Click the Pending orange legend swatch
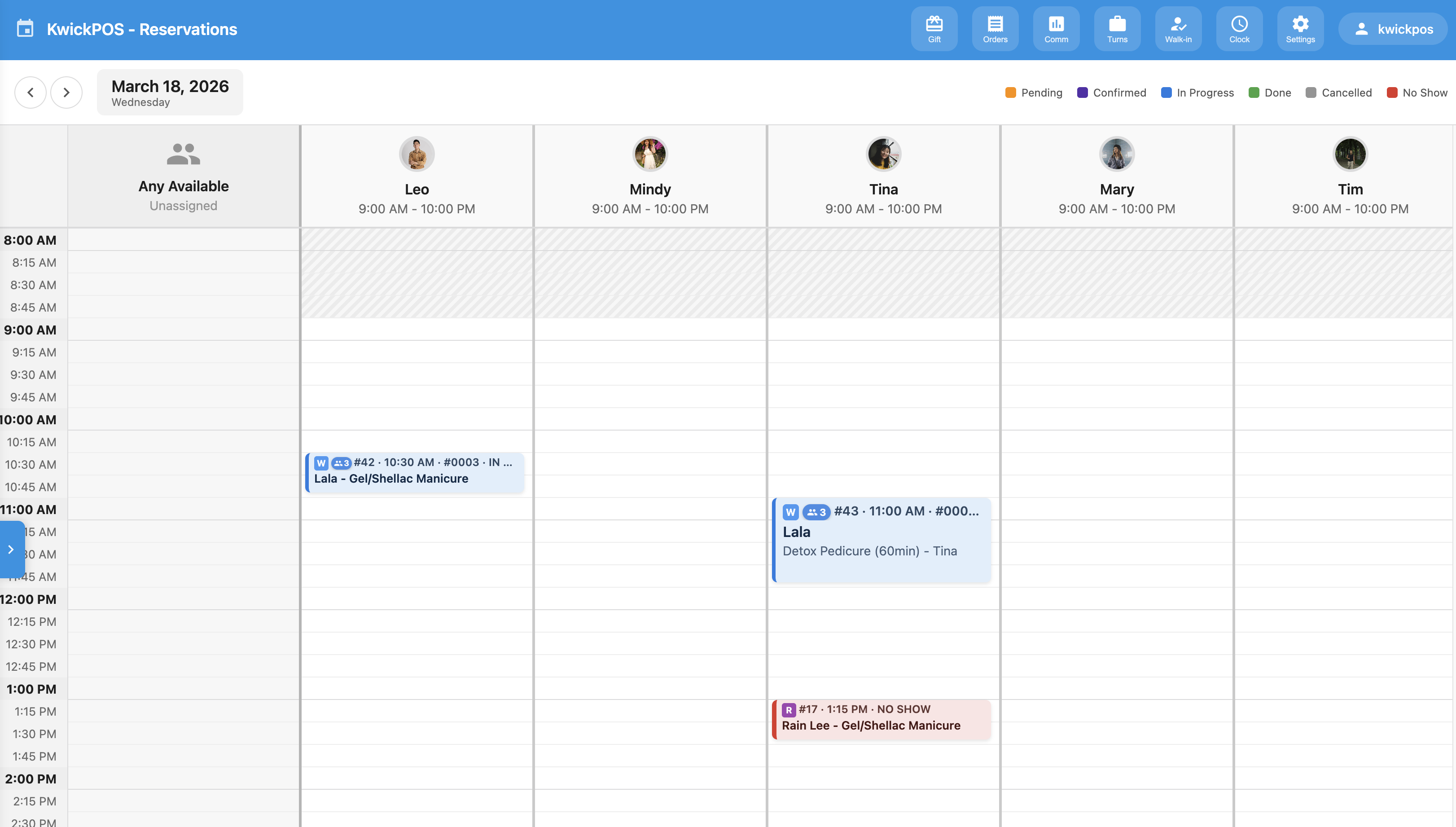The width and height of the screenshot is (1456, 827). tap(1010, 92)
